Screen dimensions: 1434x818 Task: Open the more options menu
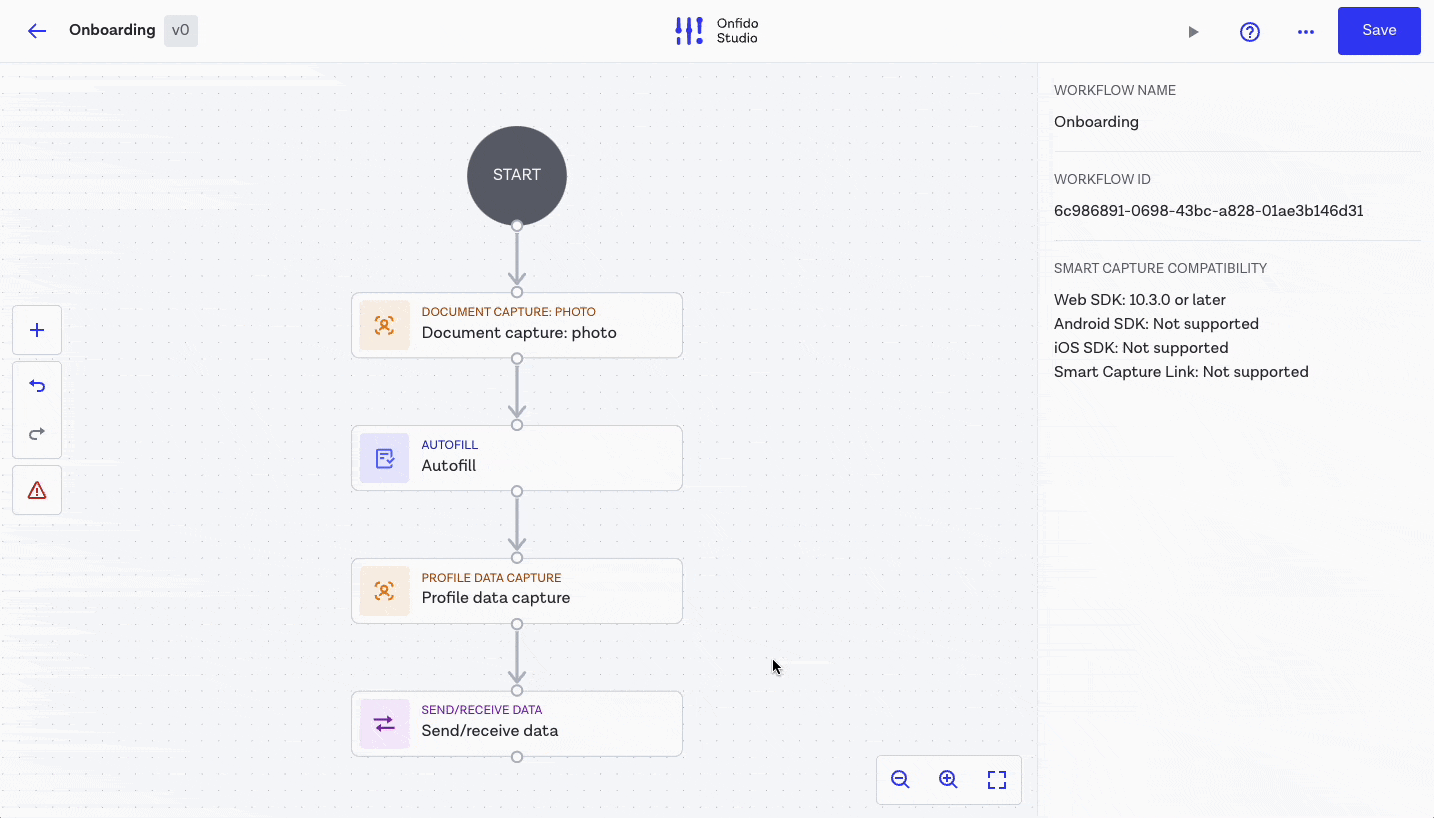pyautogui.click(x=1306, y=31)
